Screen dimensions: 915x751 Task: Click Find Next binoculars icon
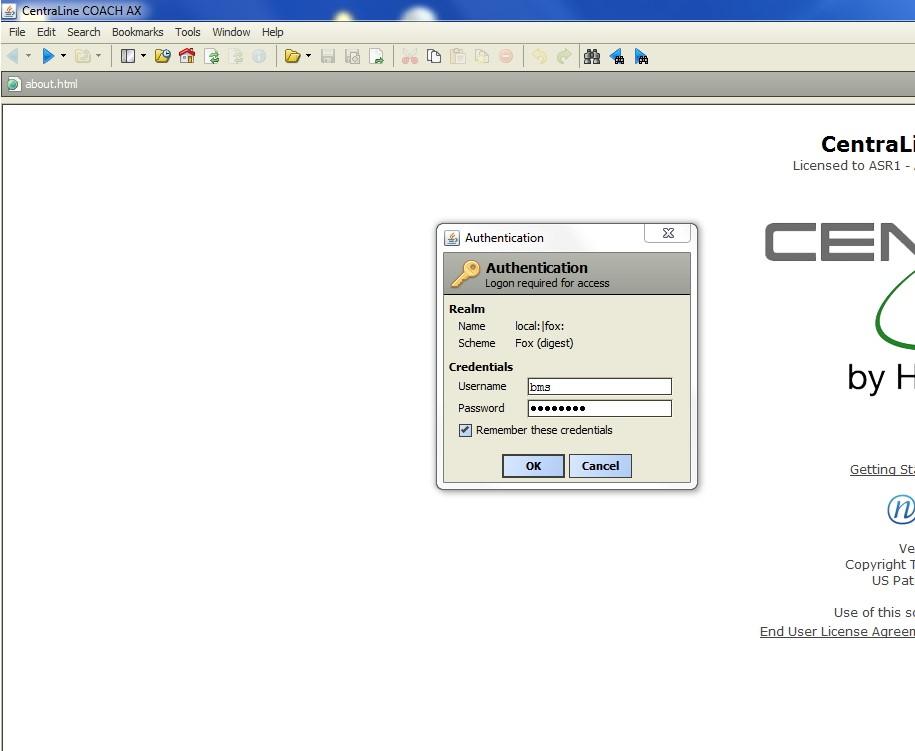[x=641, y=57]
